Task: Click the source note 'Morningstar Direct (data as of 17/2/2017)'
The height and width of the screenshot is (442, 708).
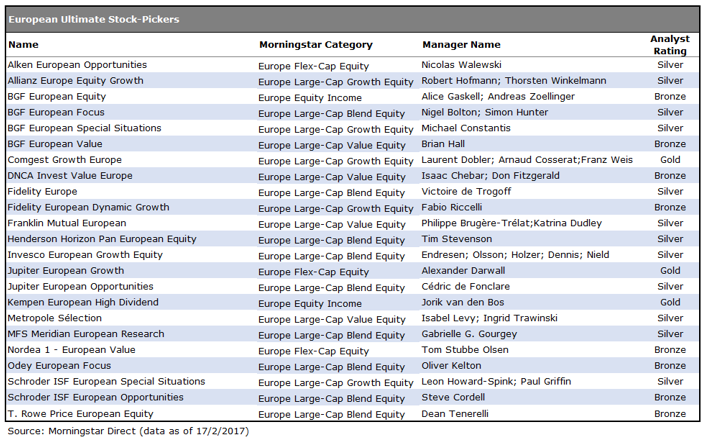Action: tap(149, 431)
